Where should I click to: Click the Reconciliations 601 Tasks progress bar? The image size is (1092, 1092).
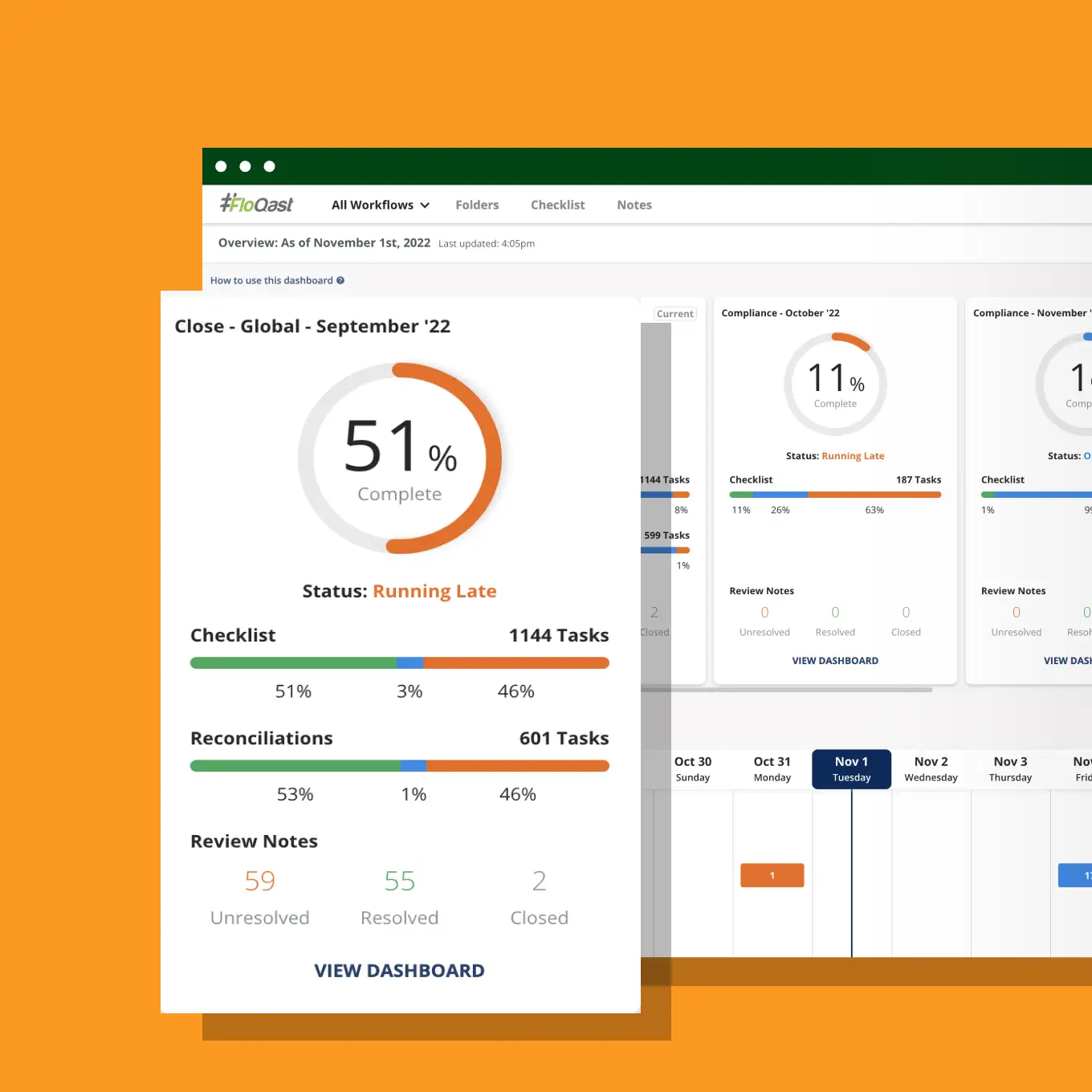pyautogui.click(x=399, y=766)
